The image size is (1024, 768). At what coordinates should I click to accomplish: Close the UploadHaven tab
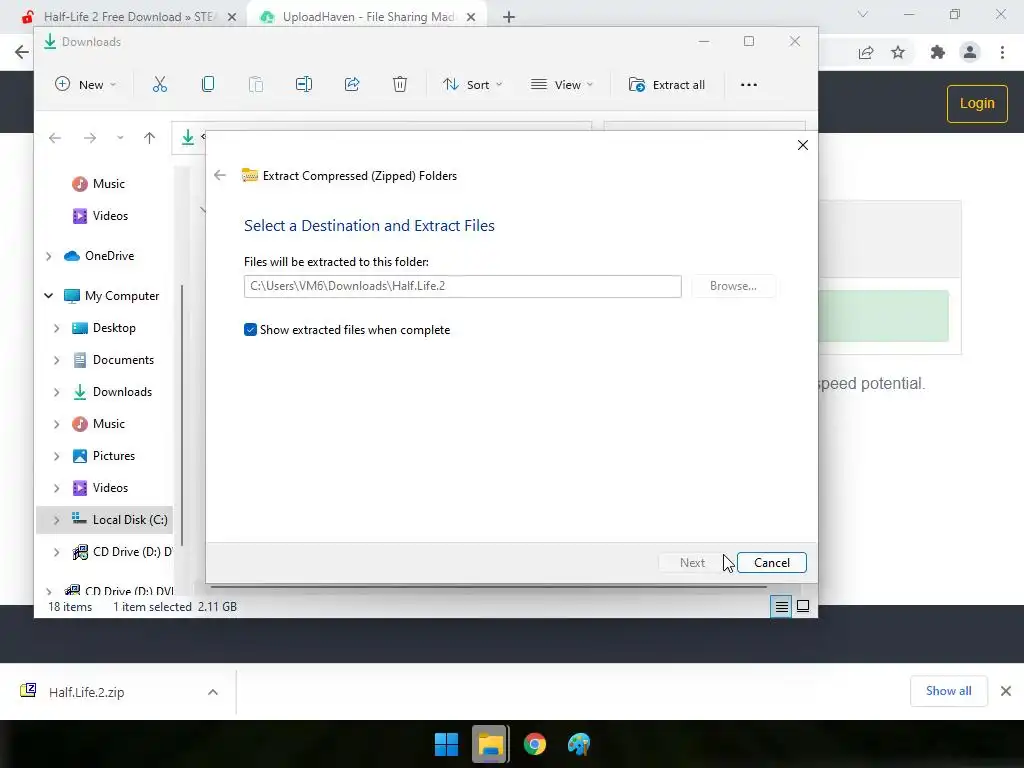click(471, 18)
